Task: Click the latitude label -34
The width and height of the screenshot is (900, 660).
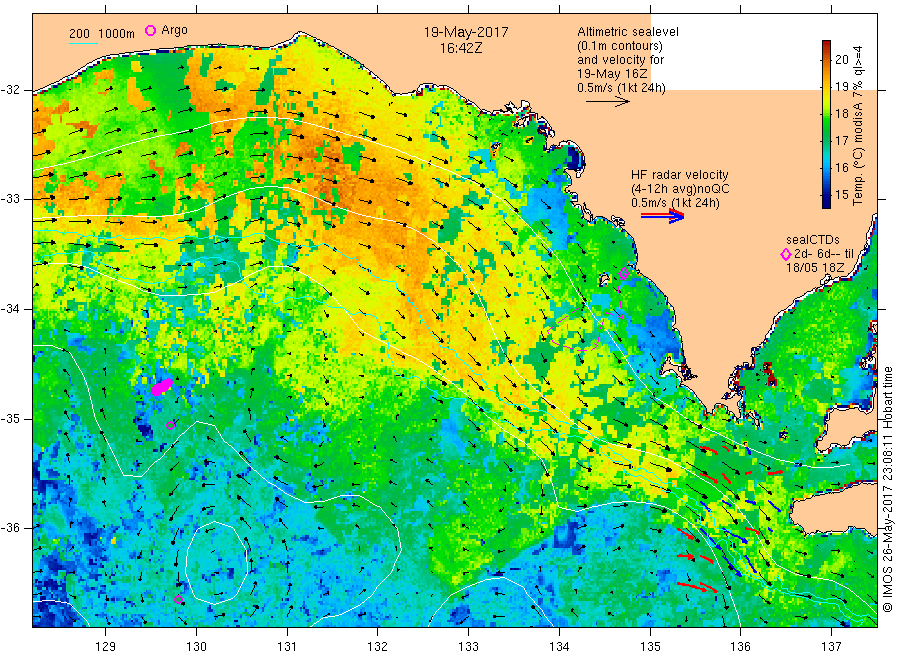Action: click(10, 309)
